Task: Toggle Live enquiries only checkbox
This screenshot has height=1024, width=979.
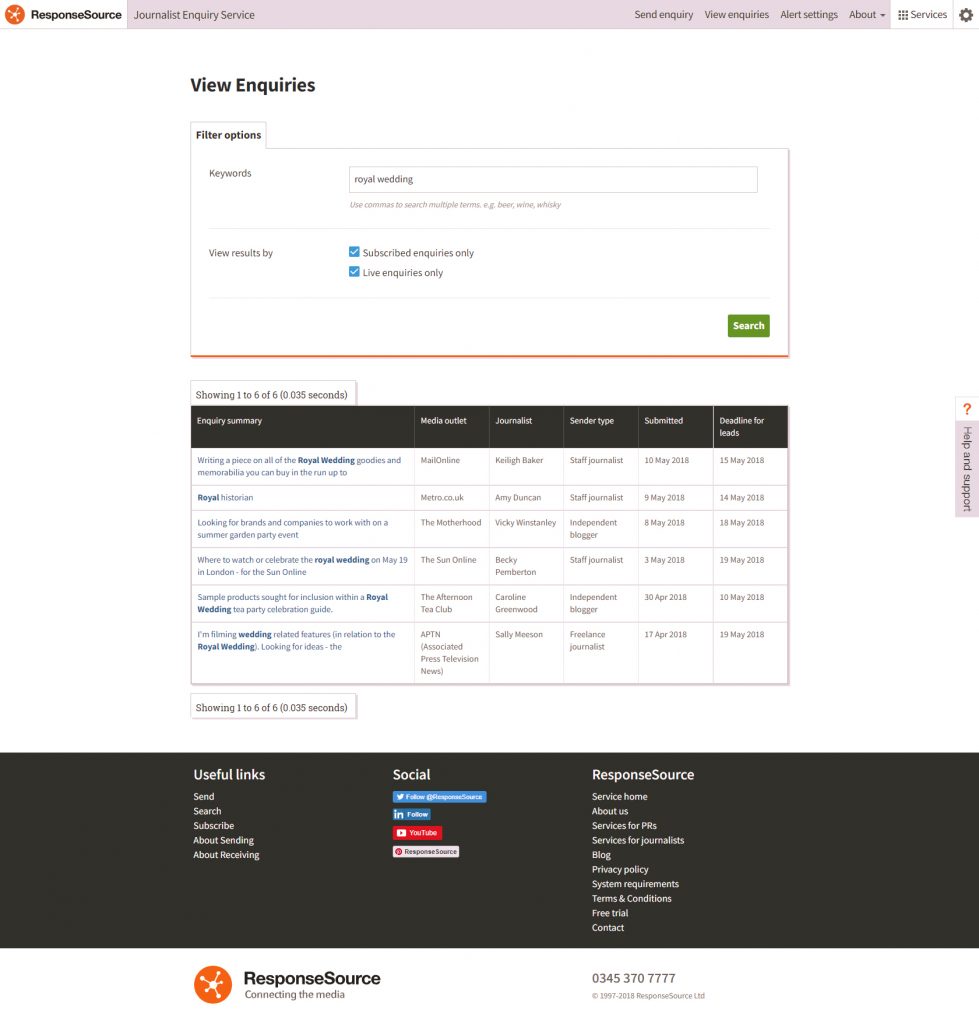Action: coord(354,272)
